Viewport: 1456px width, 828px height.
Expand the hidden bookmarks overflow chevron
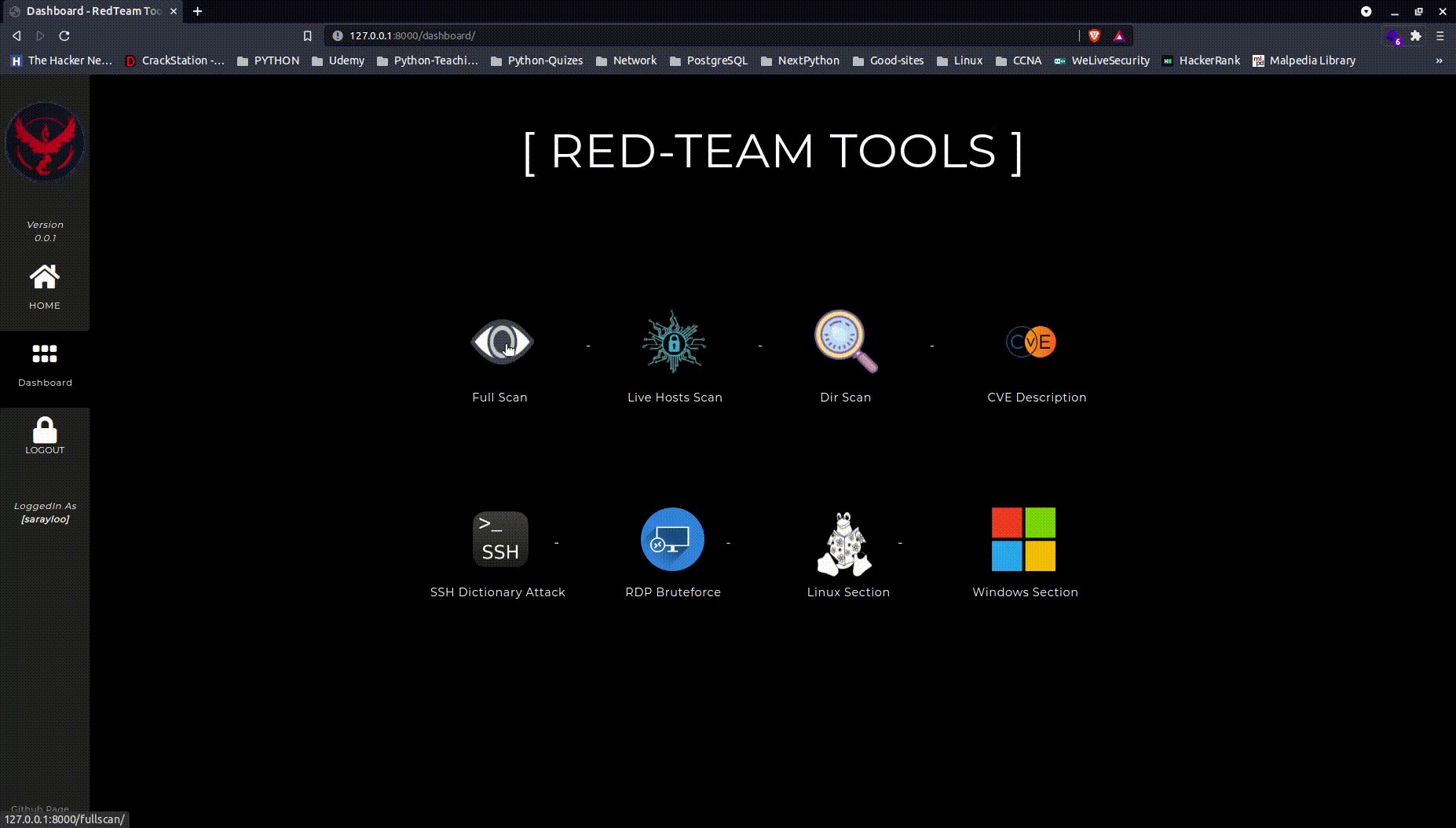[1439, 60]
